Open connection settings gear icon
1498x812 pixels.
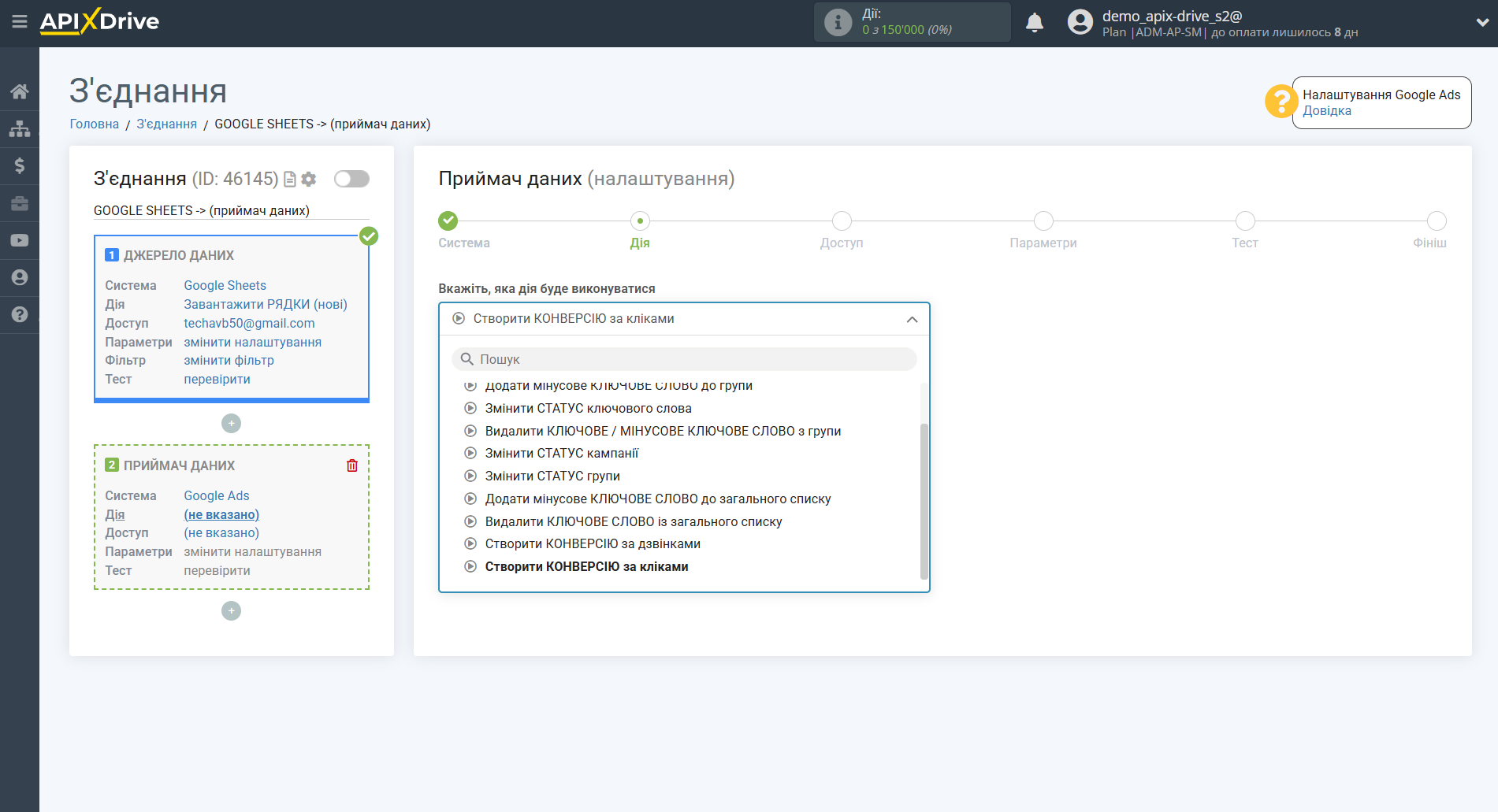point(309,180)
